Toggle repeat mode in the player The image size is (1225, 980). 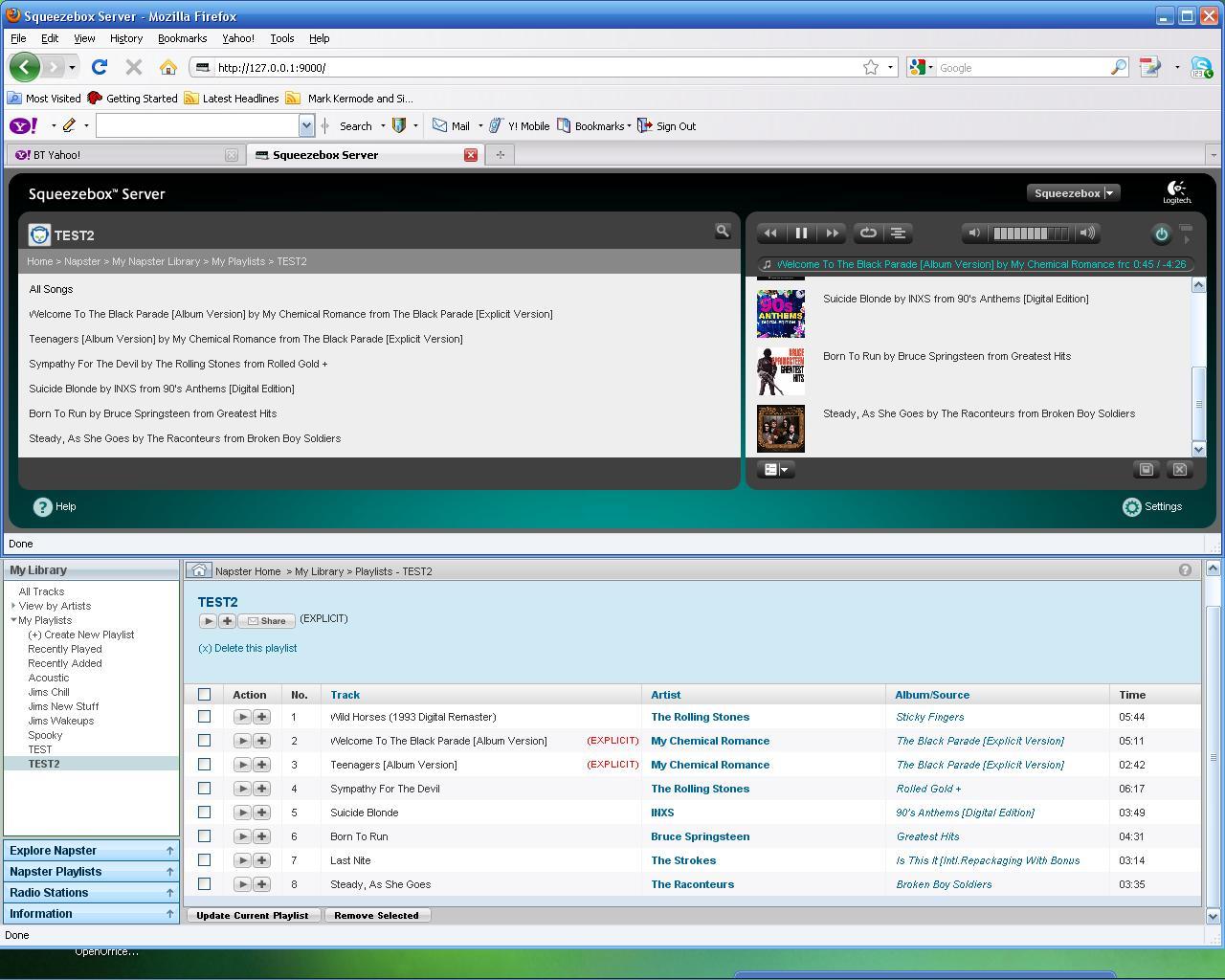tap(868, 233)
